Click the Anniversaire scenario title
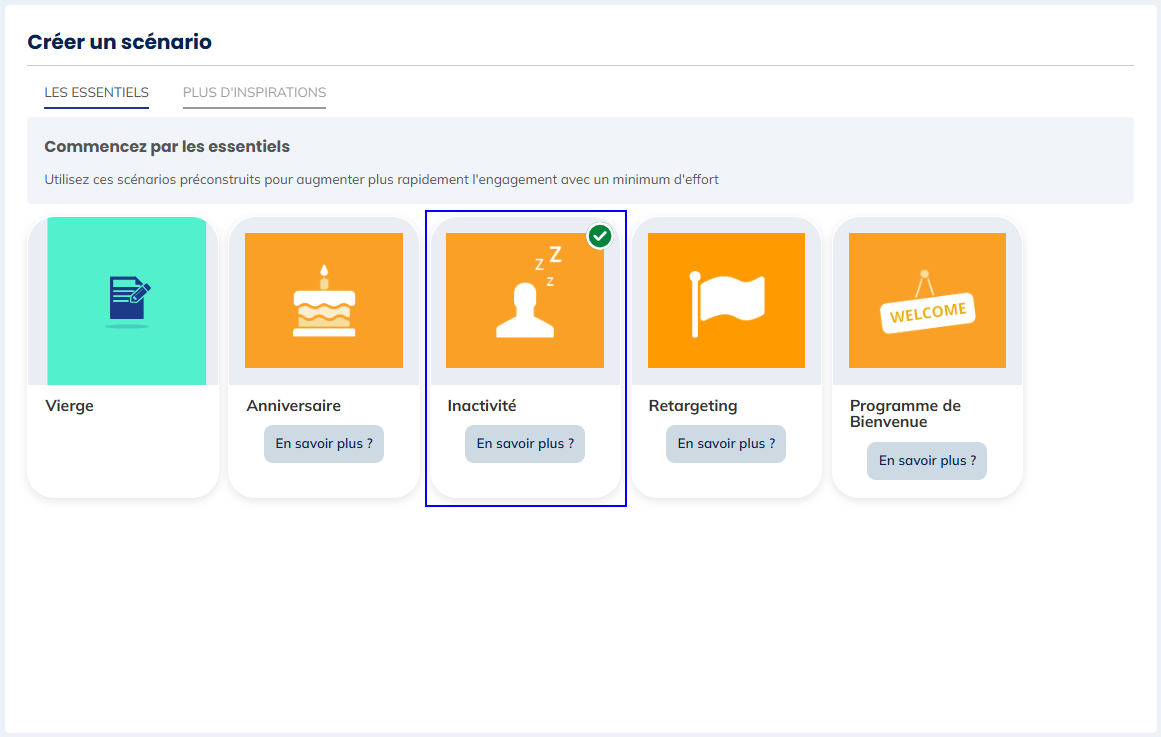Screen dimensions: 1161x737 tap(293, 406)
